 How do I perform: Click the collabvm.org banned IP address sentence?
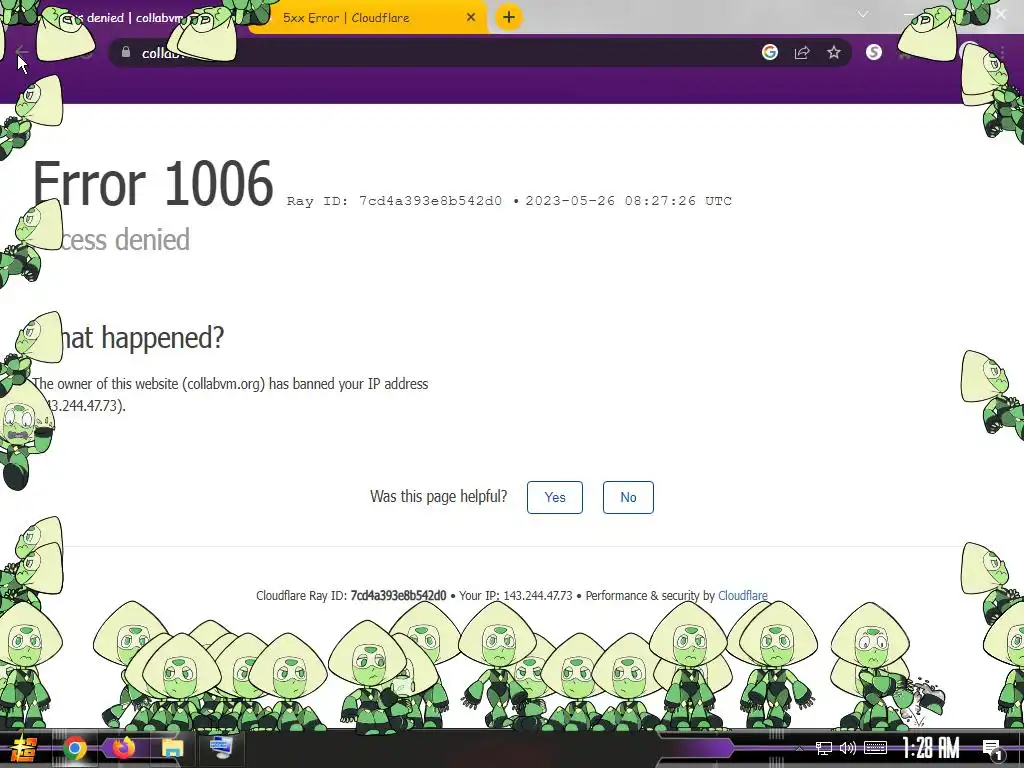pyautogui.click(x=230, y=394)
